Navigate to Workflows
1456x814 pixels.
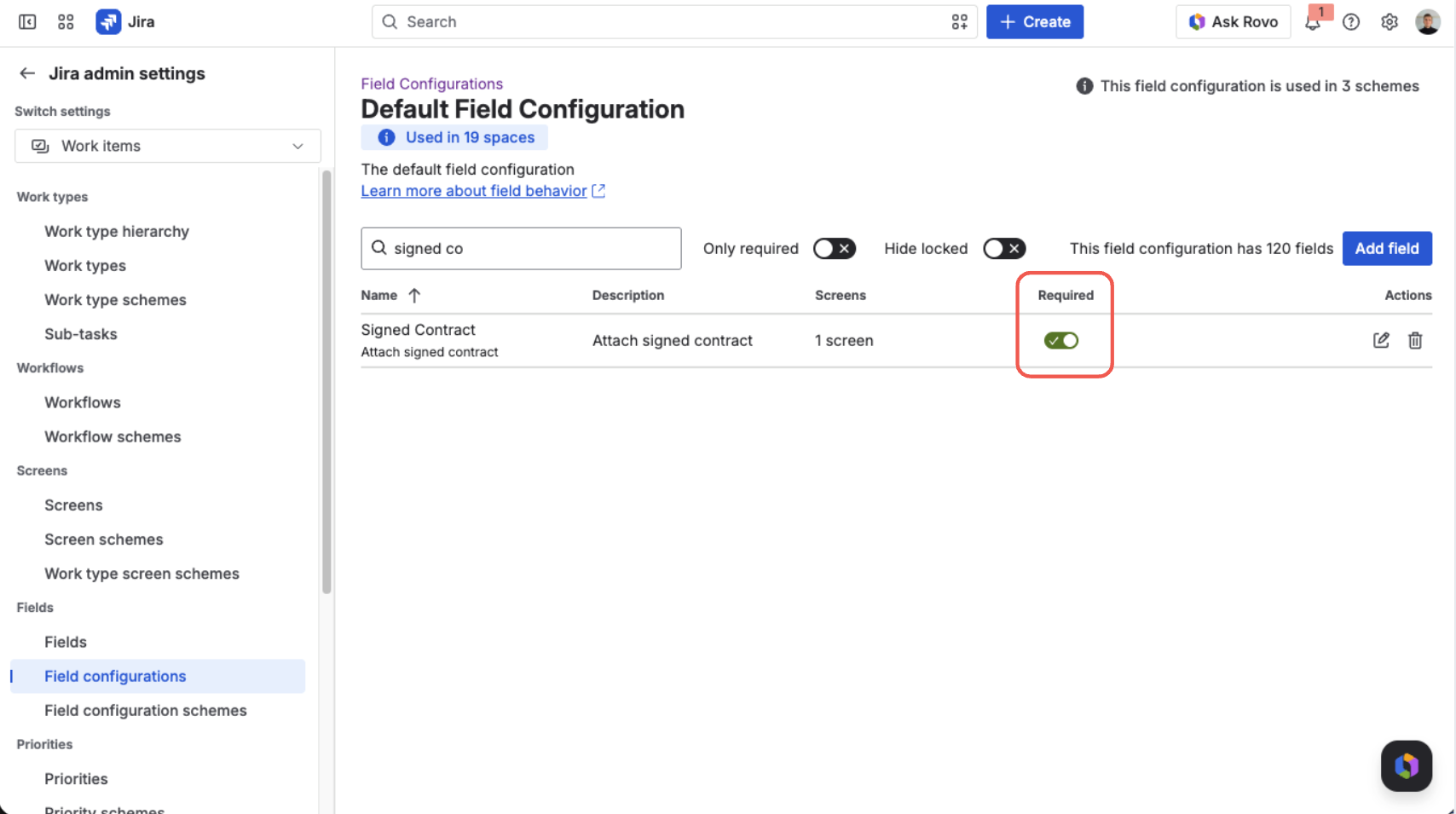(x=83, y=402)
